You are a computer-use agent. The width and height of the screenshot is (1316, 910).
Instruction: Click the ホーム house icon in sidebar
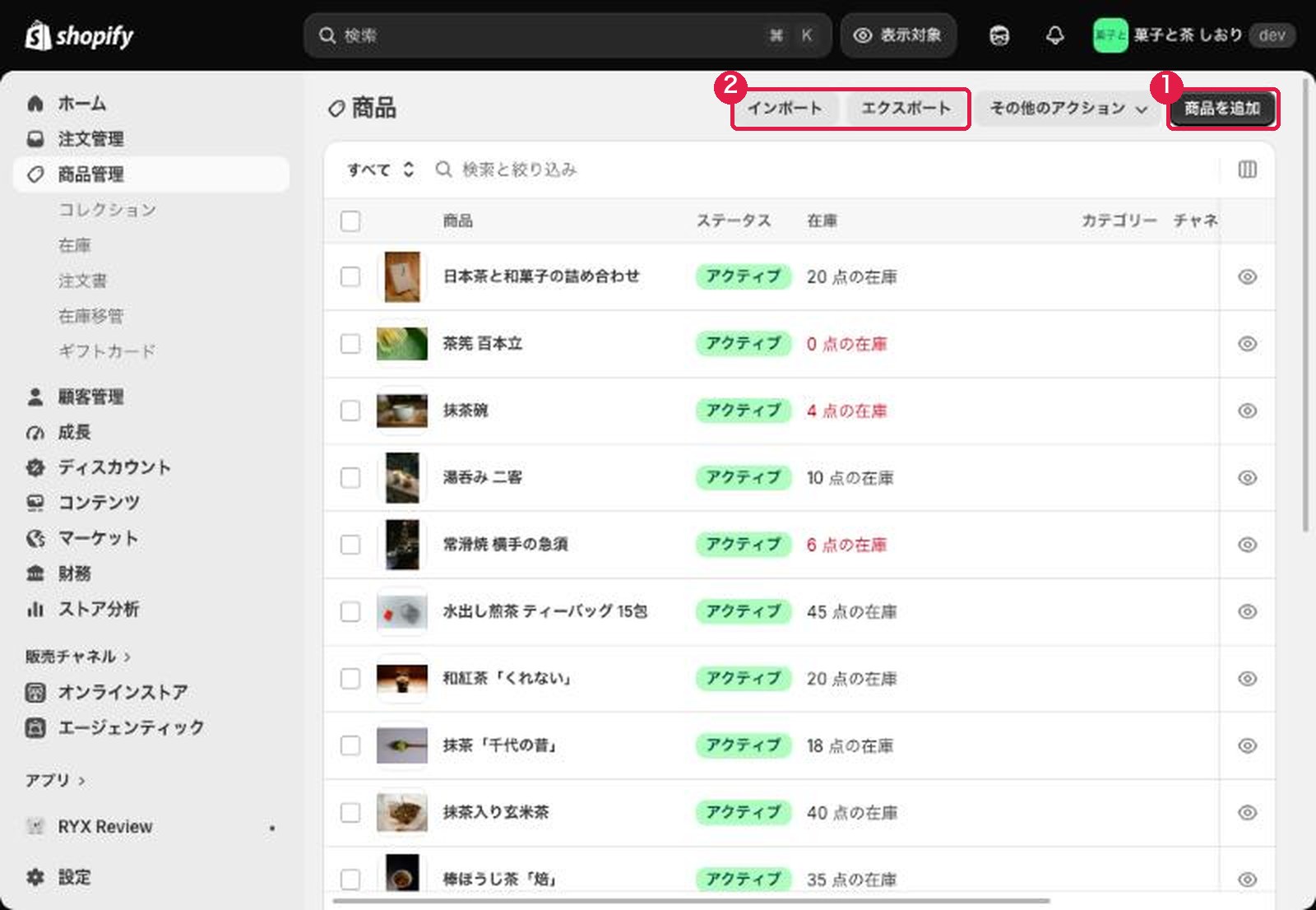(x=35, y=103)
